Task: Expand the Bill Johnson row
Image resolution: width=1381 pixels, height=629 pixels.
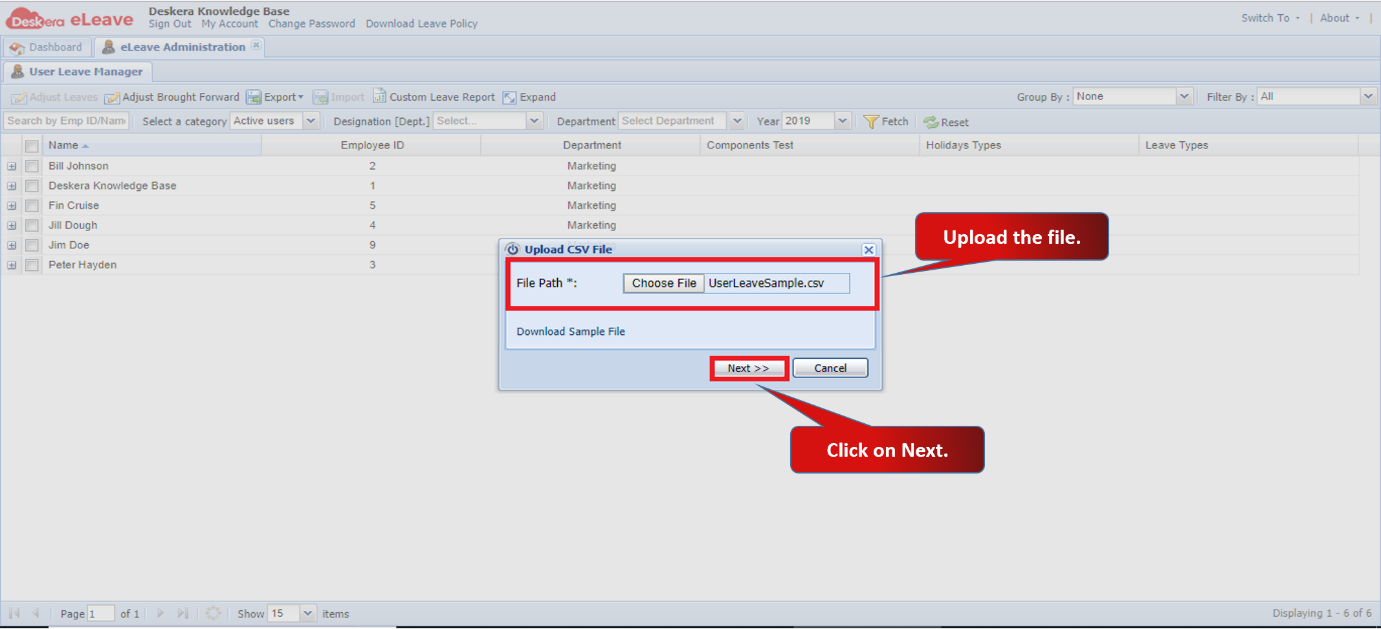Action: click(x=12, y=166)
